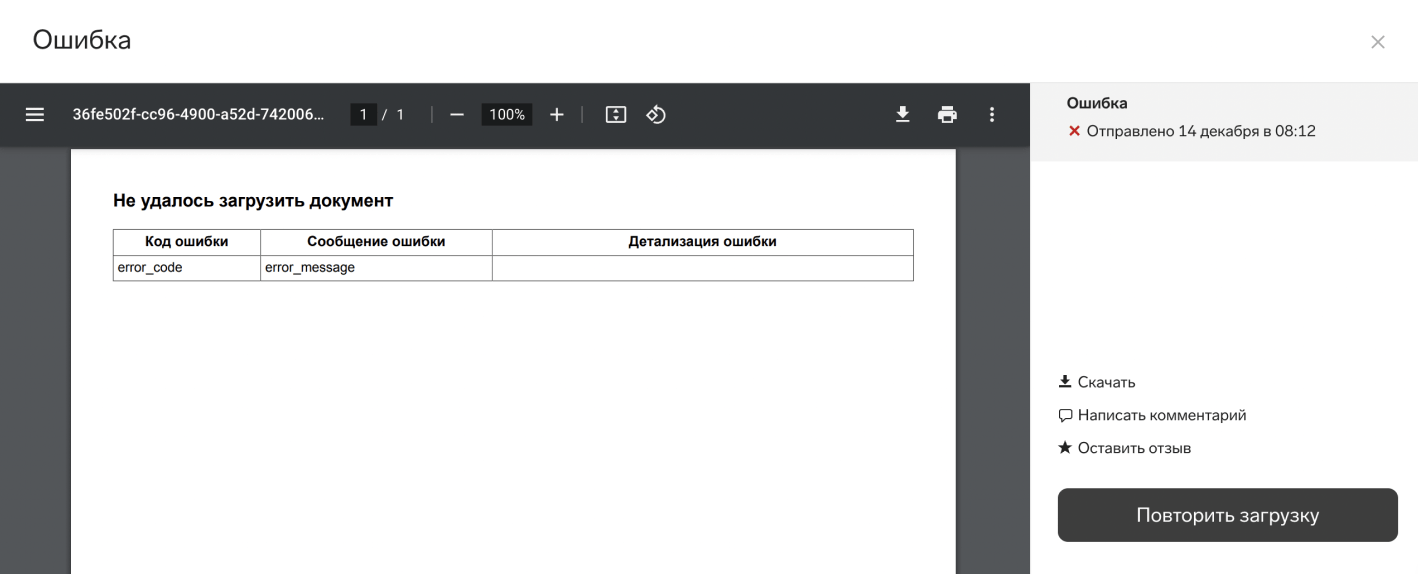Image resolution: width=1418 pixels, height=574 pixels.
Task: Click Скачать link
Action: pos(1097,382)
